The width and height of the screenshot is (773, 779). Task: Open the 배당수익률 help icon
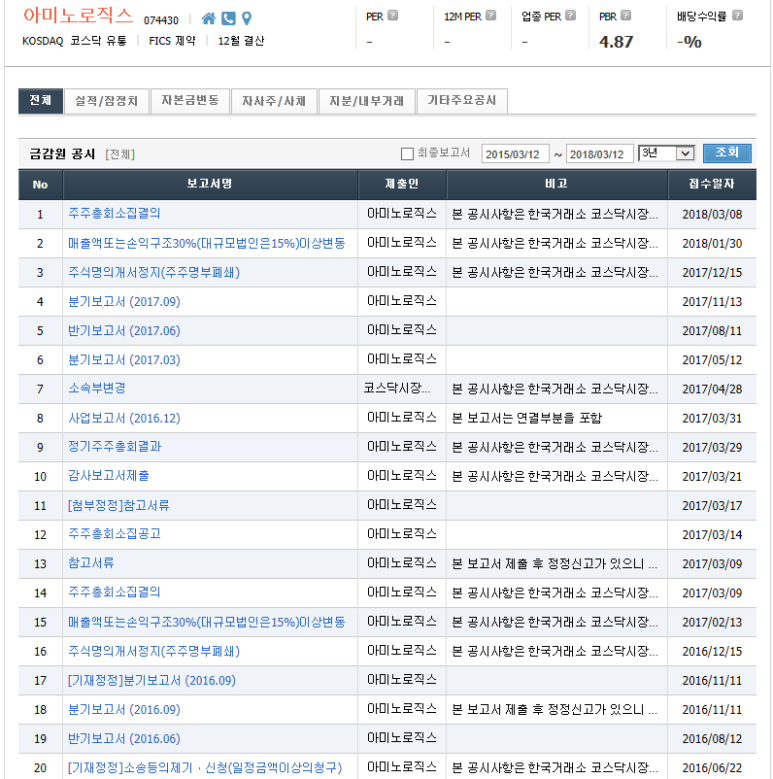click(738, 15)
